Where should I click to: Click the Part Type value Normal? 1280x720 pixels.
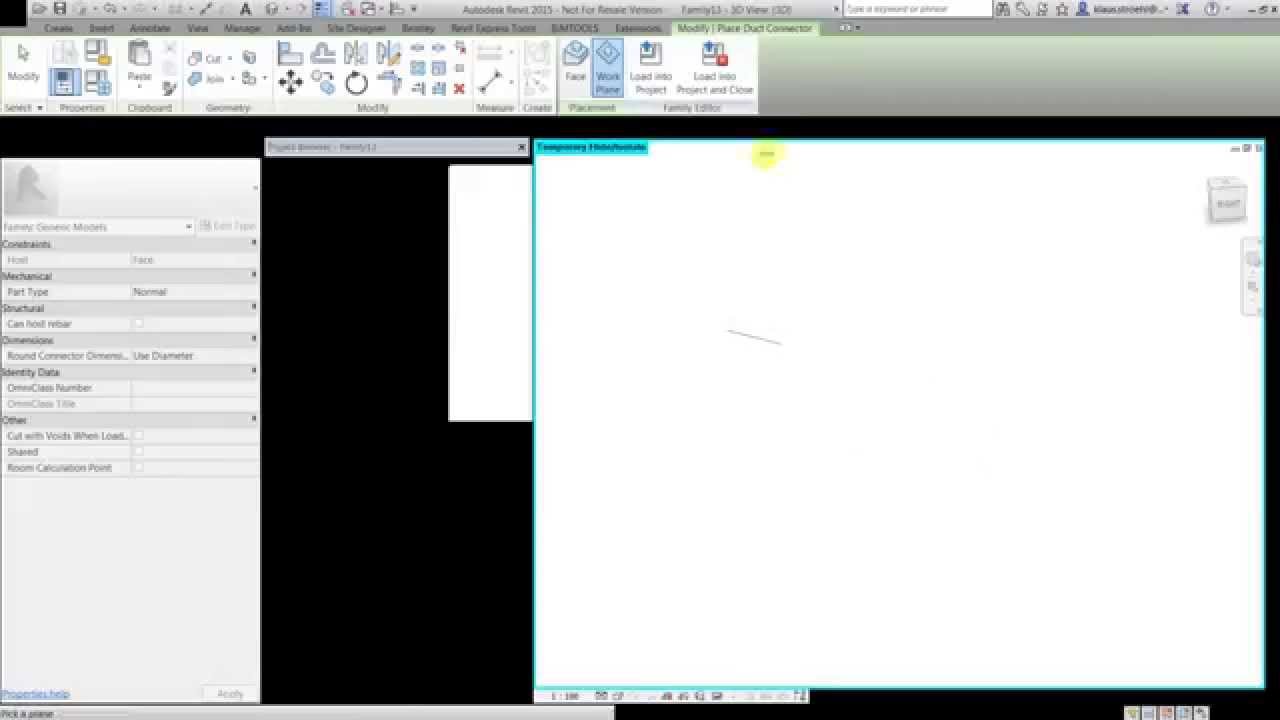(194, 291)
